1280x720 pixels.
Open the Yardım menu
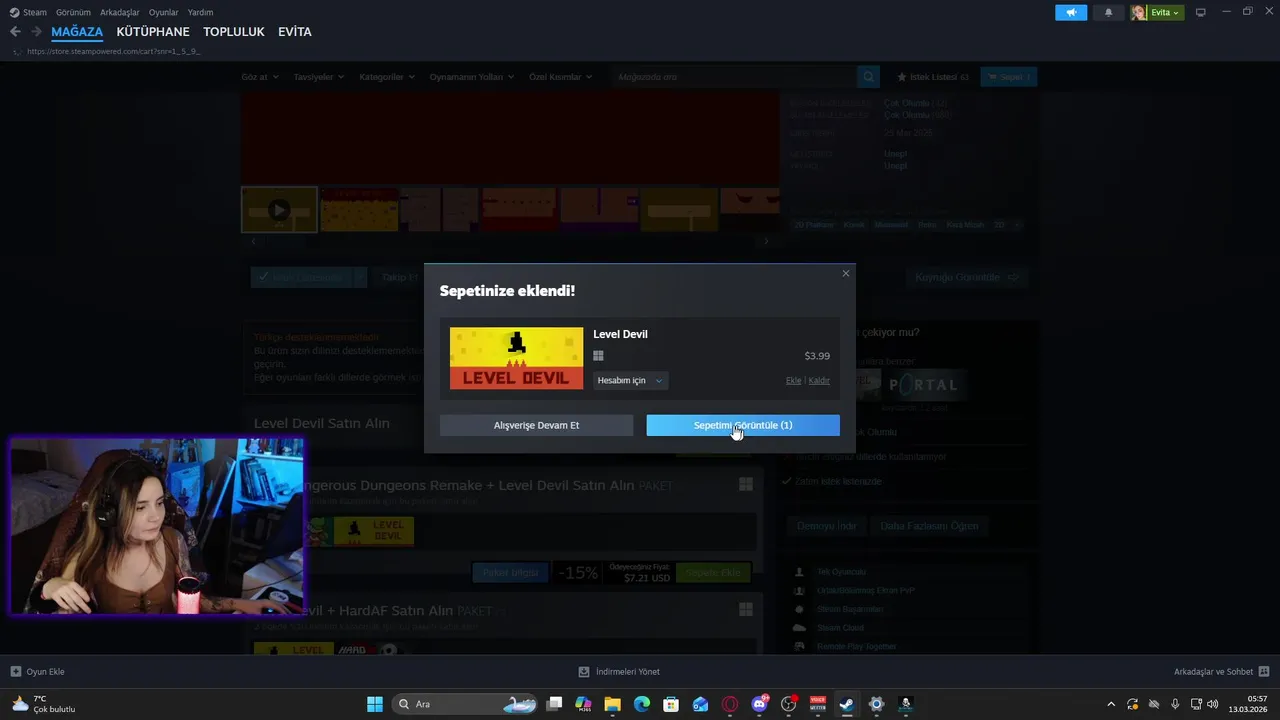click(x=200, y=12)
